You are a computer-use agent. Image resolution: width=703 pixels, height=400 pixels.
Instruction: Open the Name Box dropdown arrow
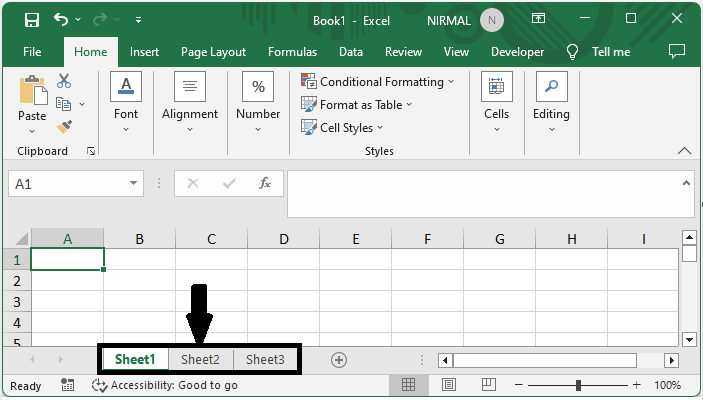point(135,184)
